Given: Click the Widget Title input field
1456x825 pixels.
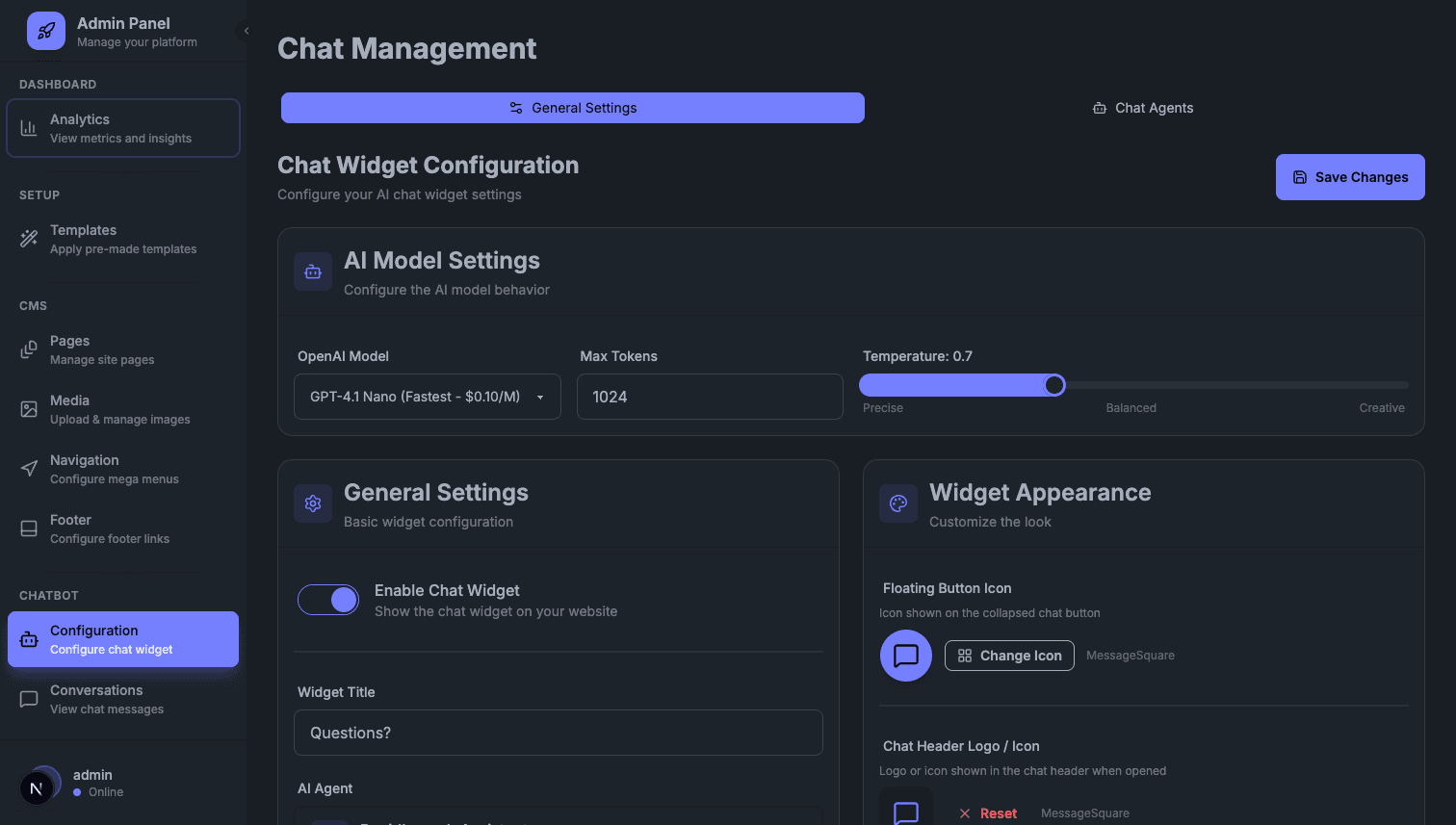Looking at the screenshot, I should tap(559, 733).
